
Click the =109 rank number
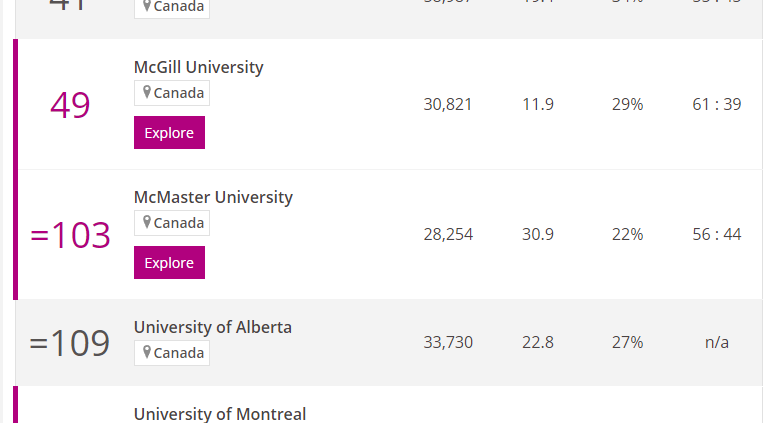[x=70, y=343]
